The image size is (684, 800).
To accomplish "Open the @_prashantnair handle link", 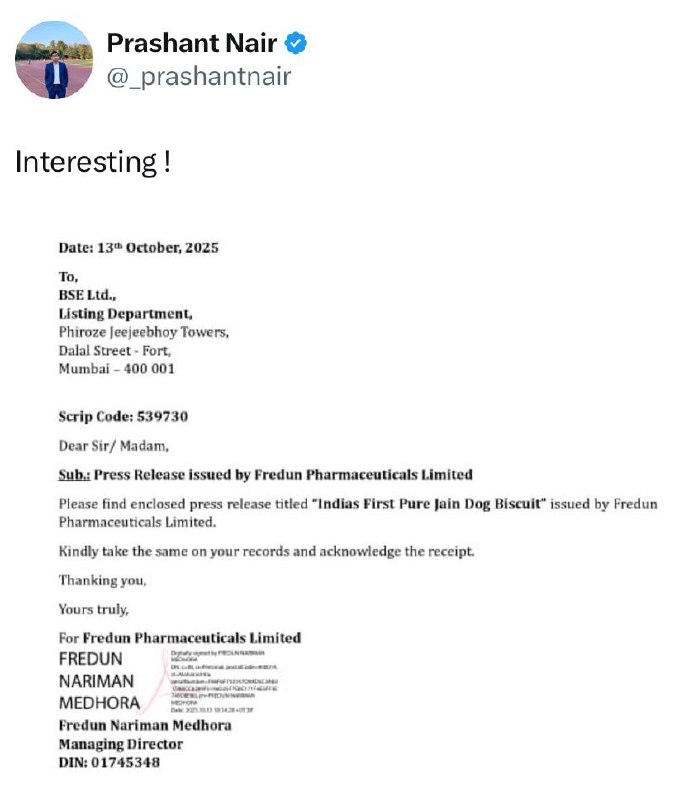I will pos(198,76).
